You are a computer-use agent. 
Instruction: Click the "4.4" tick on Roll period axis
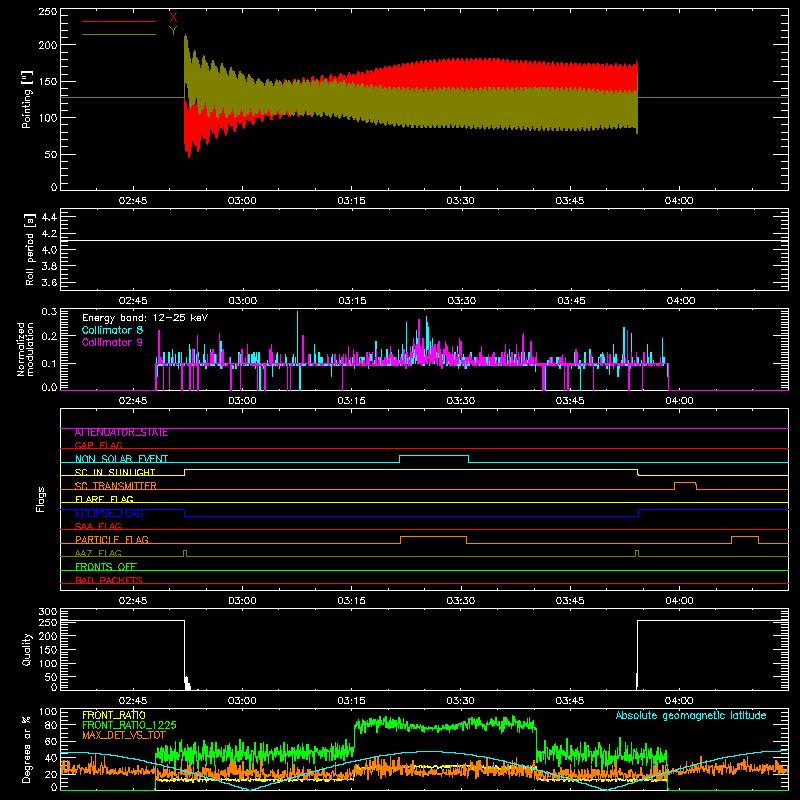(49, 217)
